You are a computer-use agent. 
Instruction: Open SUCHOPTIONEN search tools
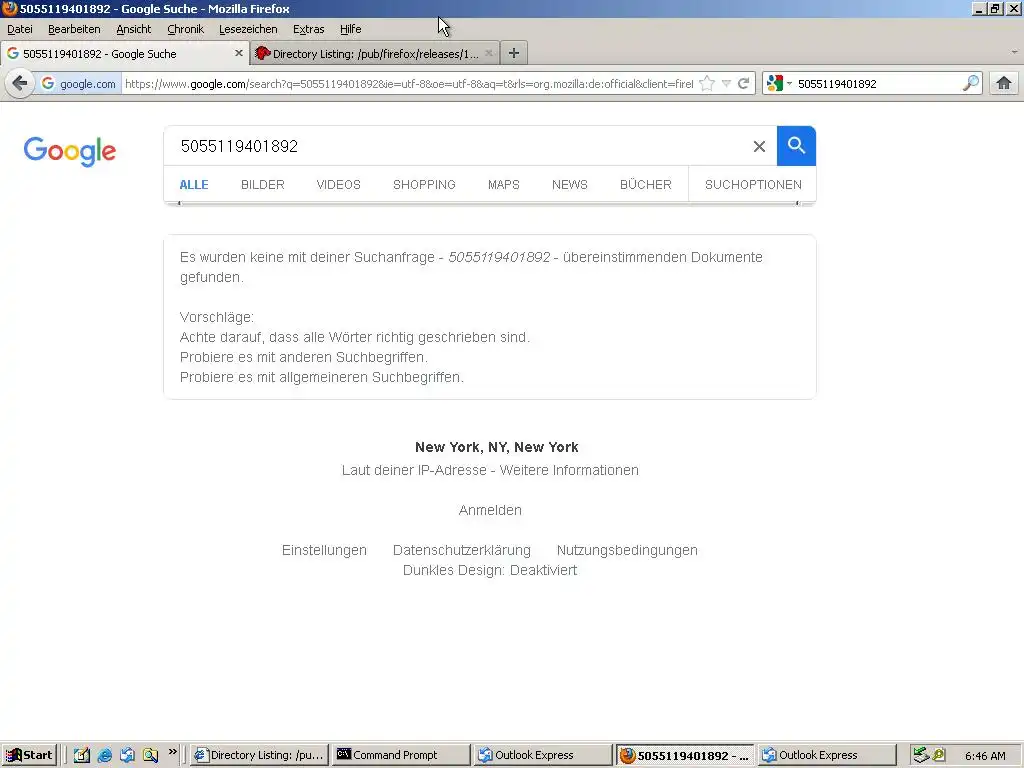click(x=753, y=185)
